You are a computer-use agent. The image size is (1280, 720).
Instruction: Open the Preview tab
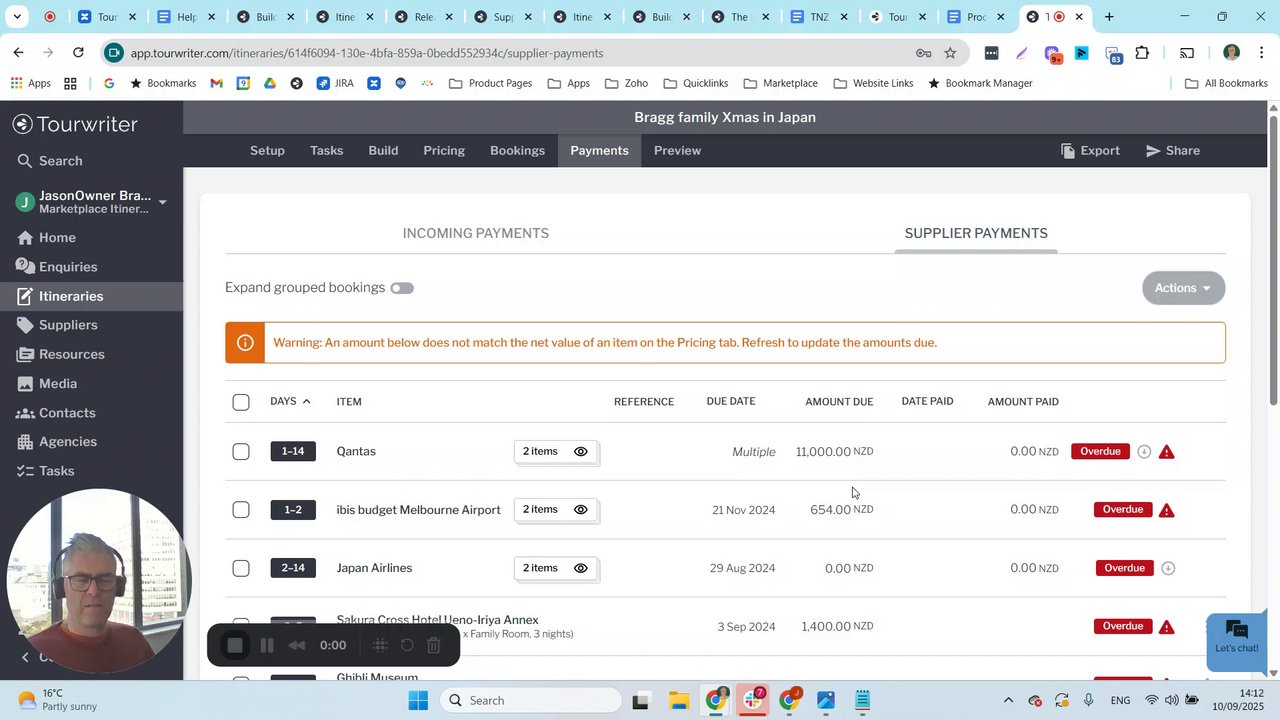(677, 151)
